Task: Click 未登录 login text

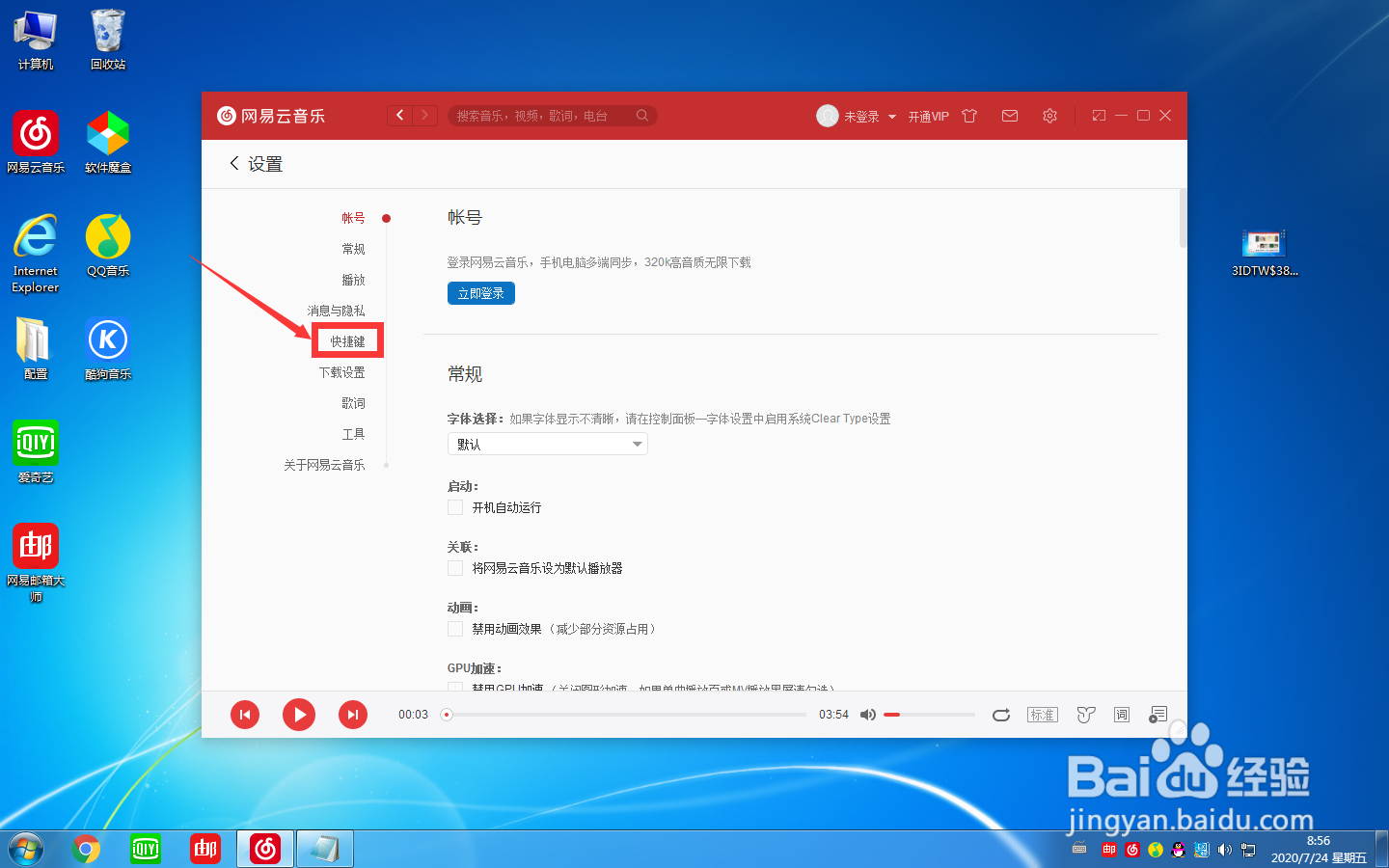Action: [861, 117]
